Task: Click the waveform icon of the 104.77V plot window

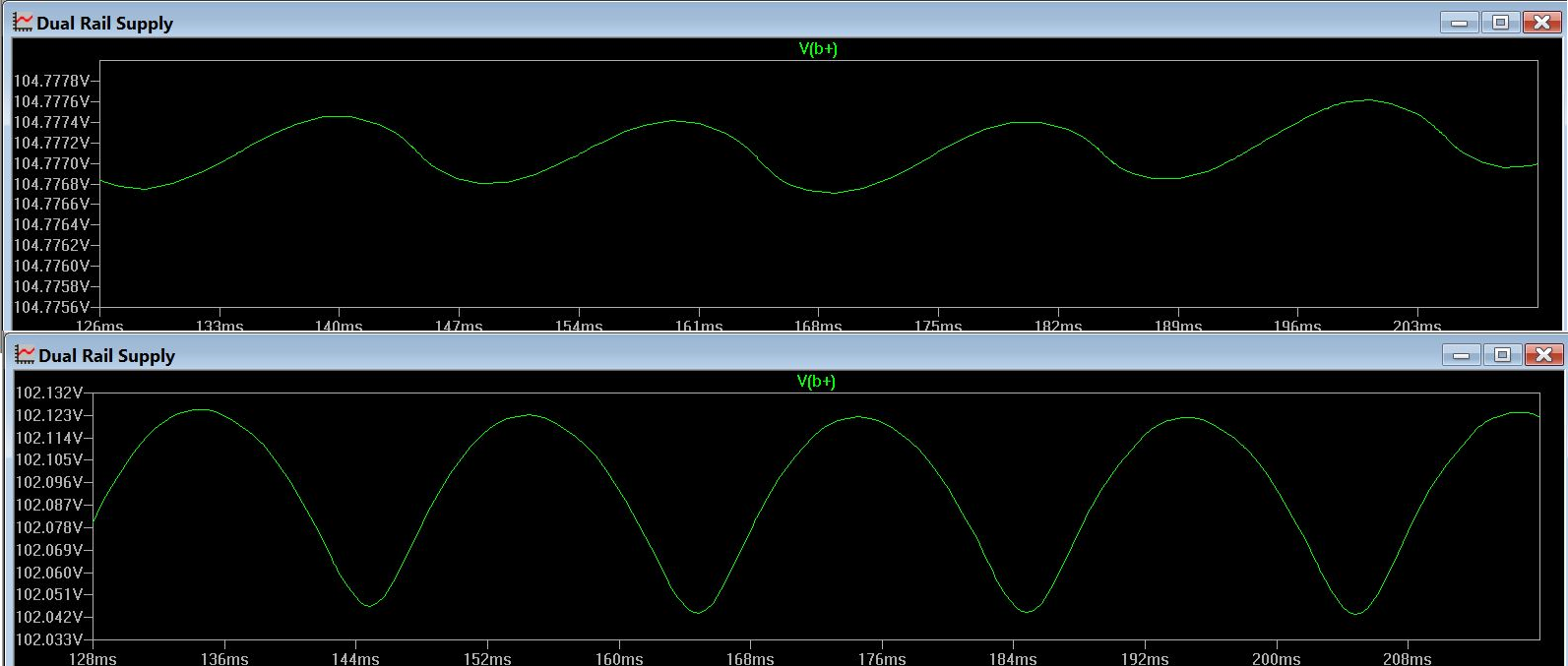Action: click(x=22, y=23)
